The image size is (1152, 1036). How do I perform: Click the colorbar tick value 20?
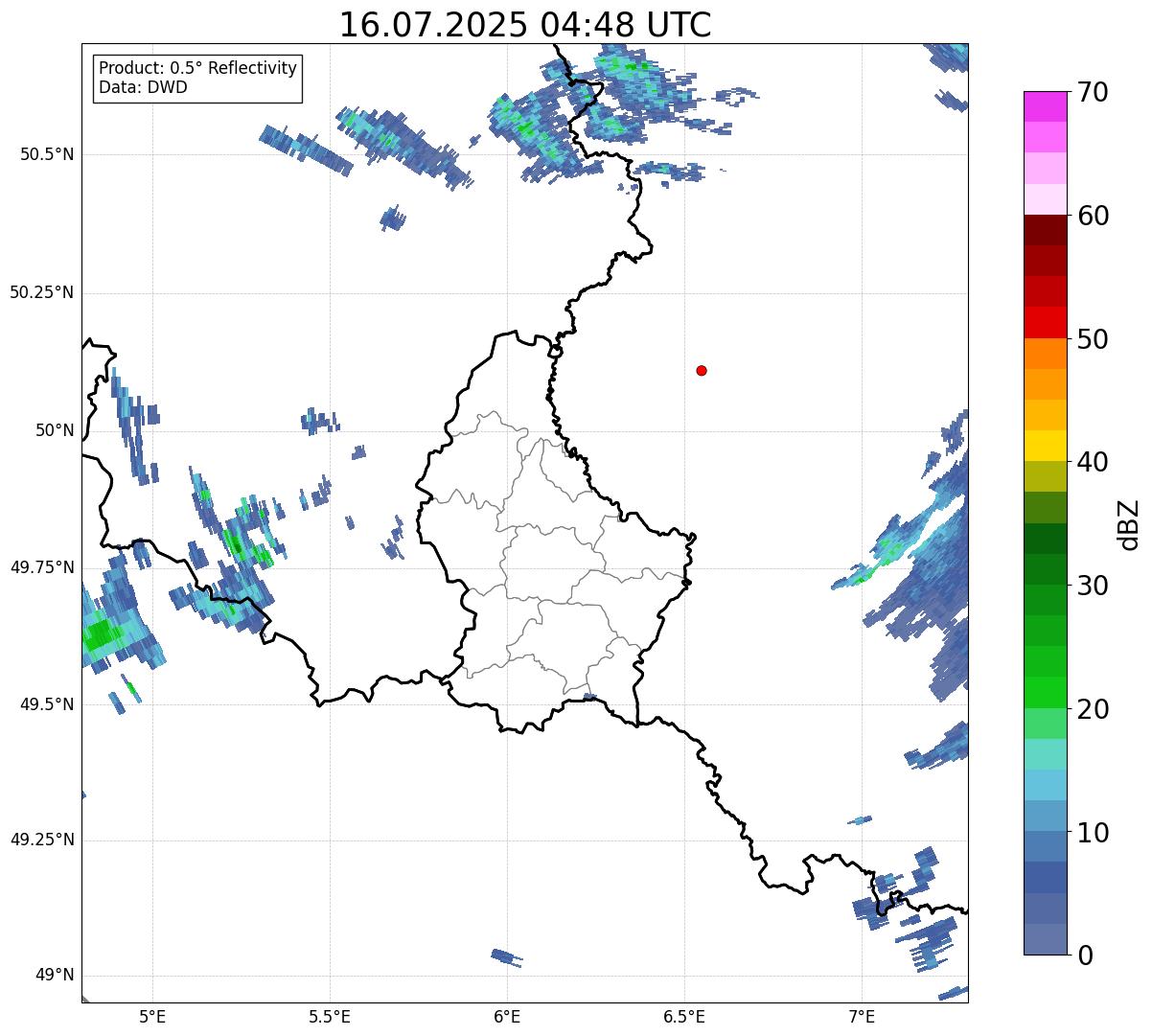[1093, 709]
